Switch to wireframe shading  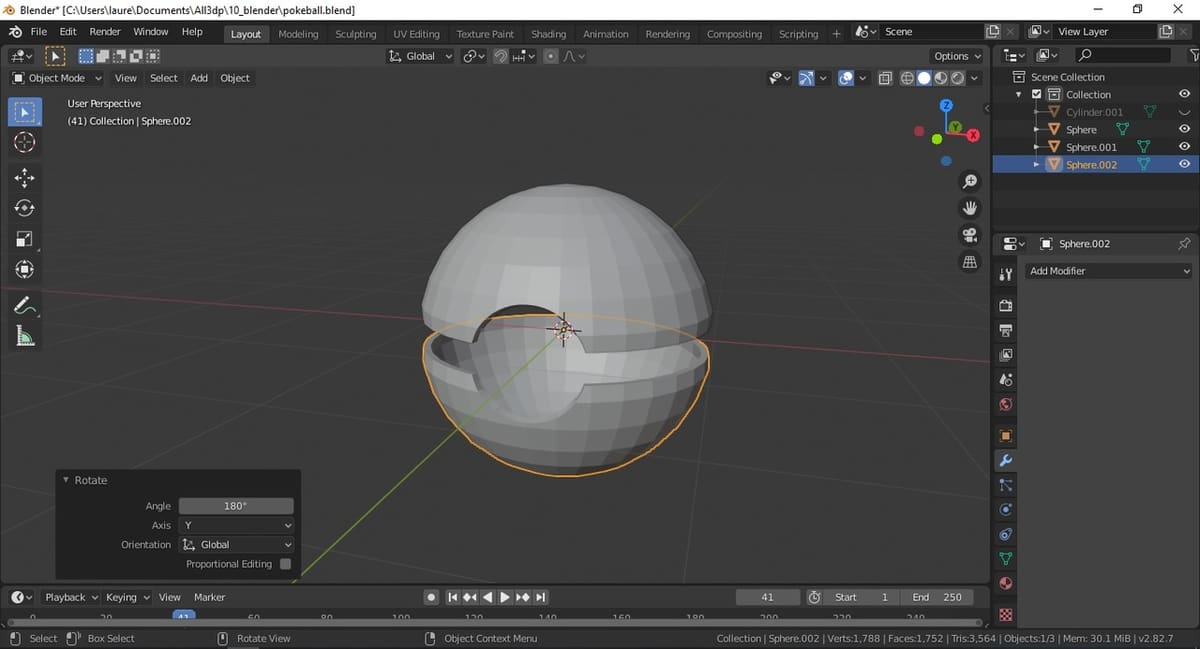(907, 78)
